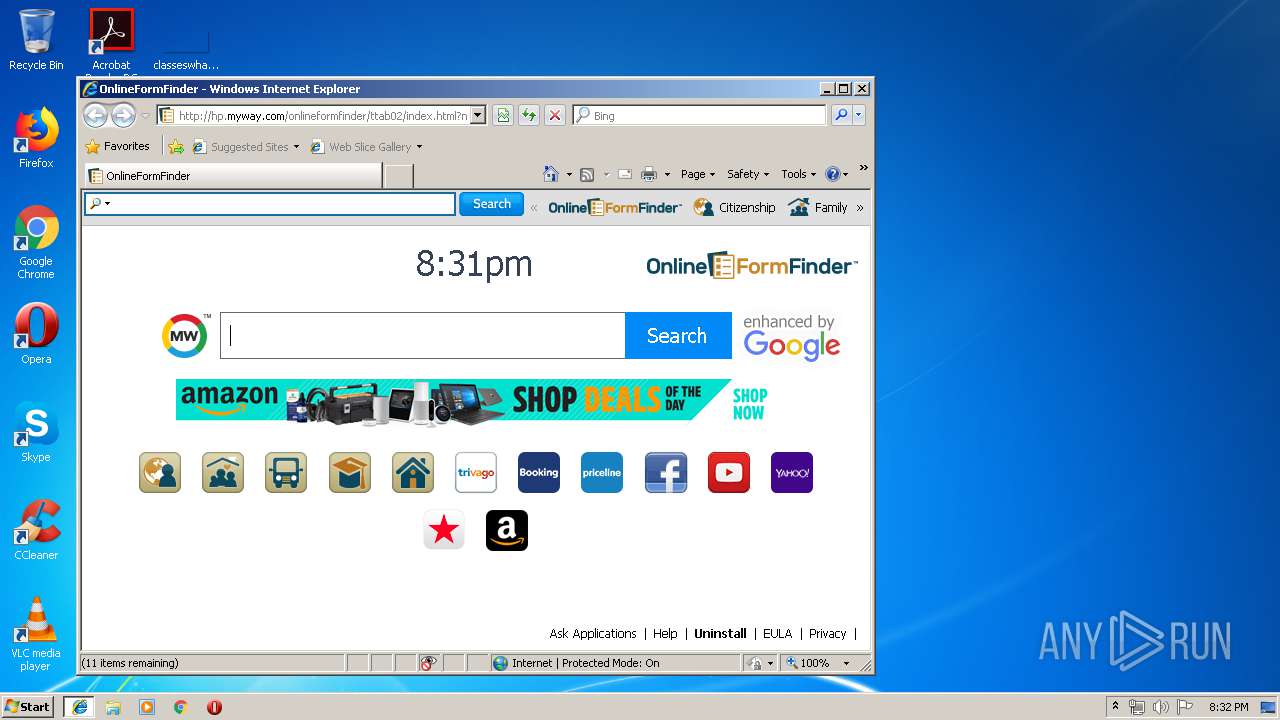This screenshot has height=720, width=1280.
Task: Click the MW MyWay logo
Action: click(x=185, y=336)
